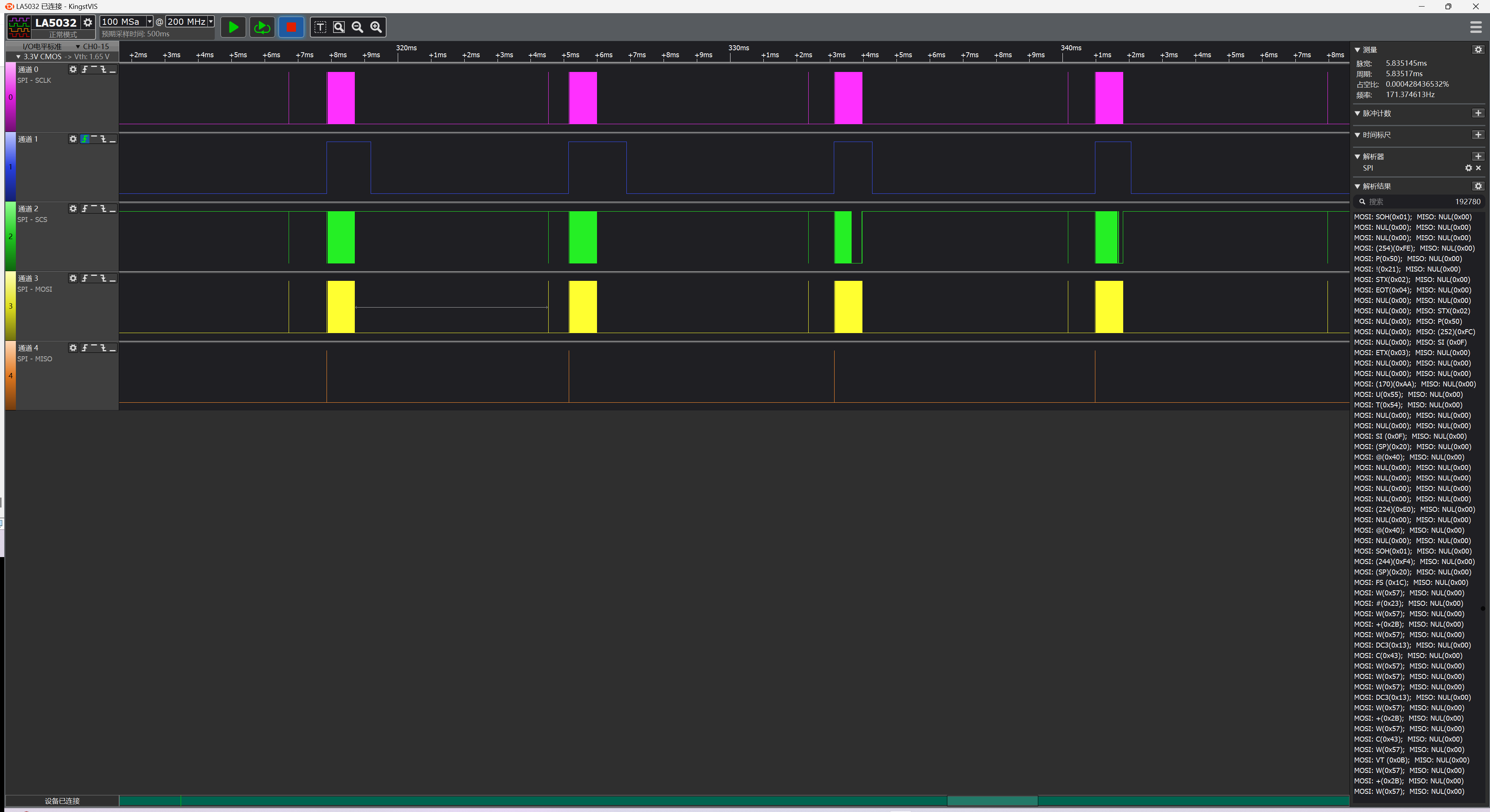Viewport: 1490px width, 812px height.
Task: Open sample depth 100 MSa dropdown
Action: tap(149, 21)
